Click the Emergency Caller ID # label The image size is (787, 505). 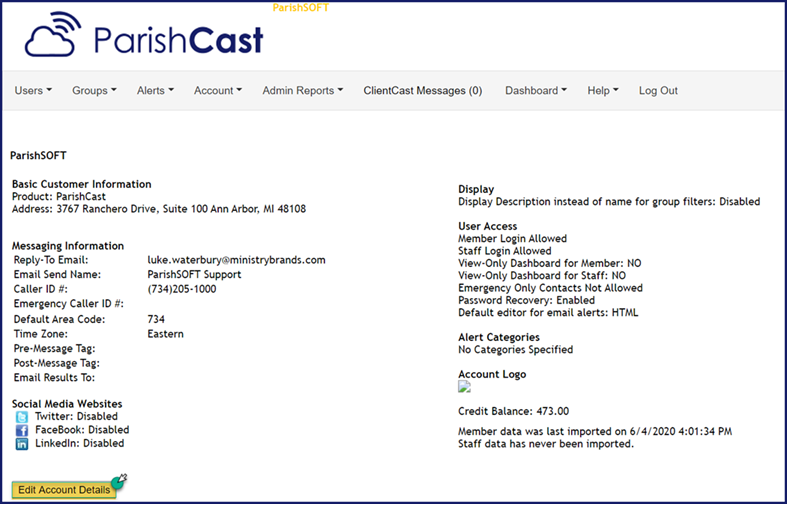point(68,304)
